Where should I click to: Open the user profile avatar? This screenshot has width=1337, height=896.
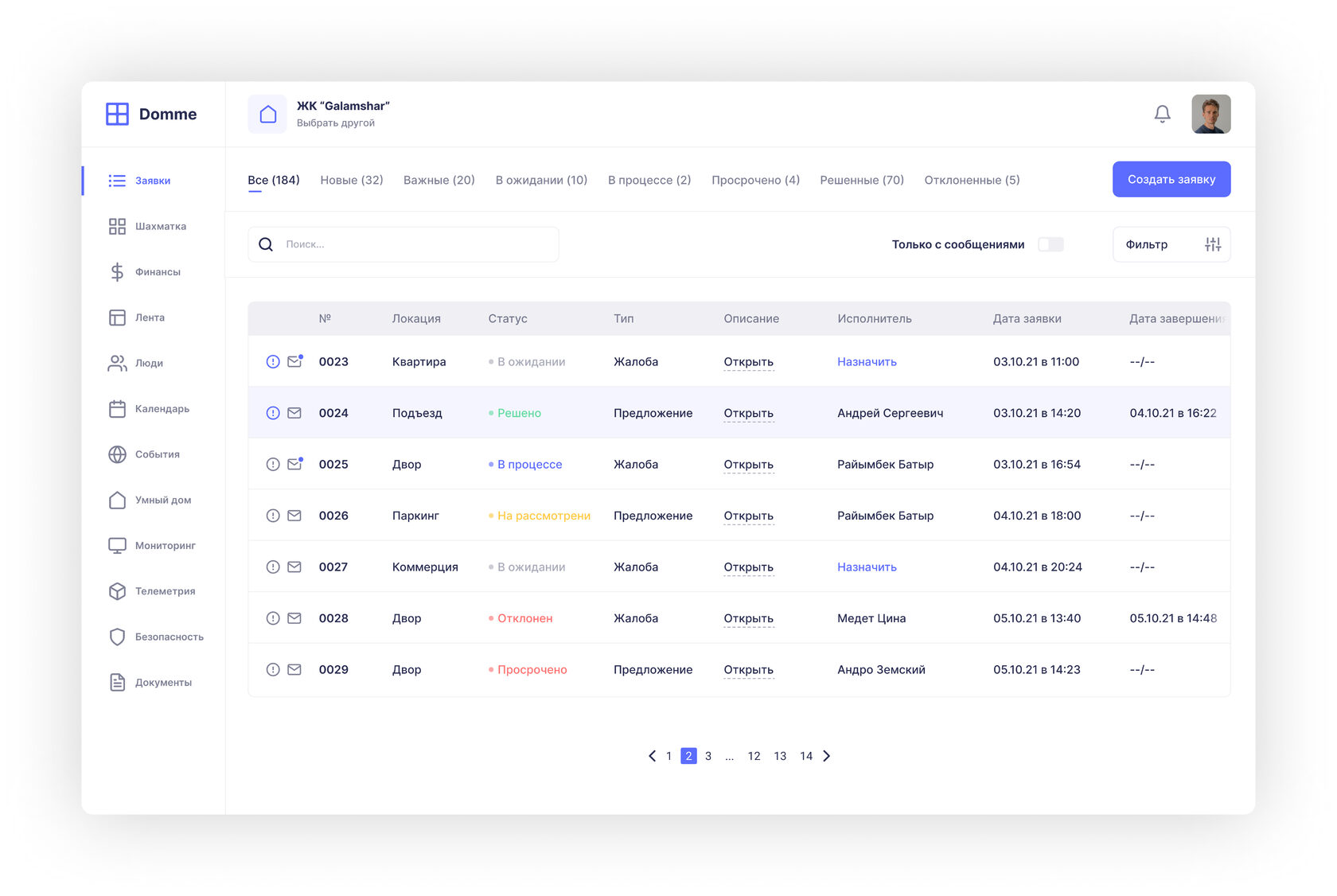[1210, 114]
